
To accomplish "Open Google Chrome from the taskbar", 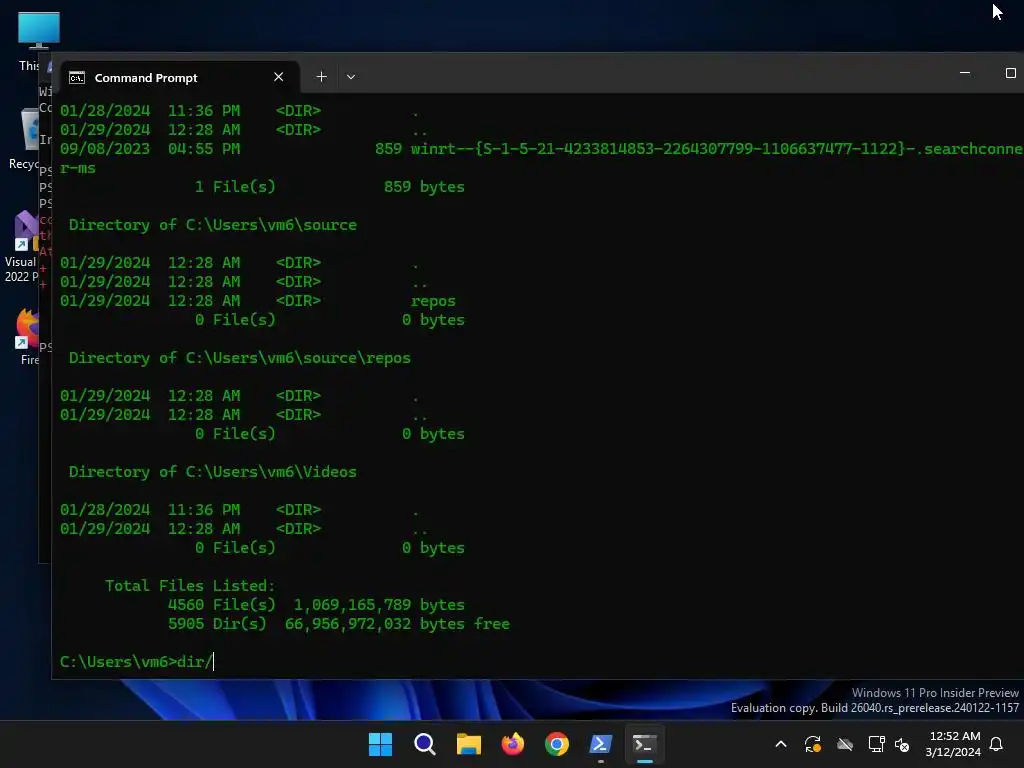I will 557,744.
